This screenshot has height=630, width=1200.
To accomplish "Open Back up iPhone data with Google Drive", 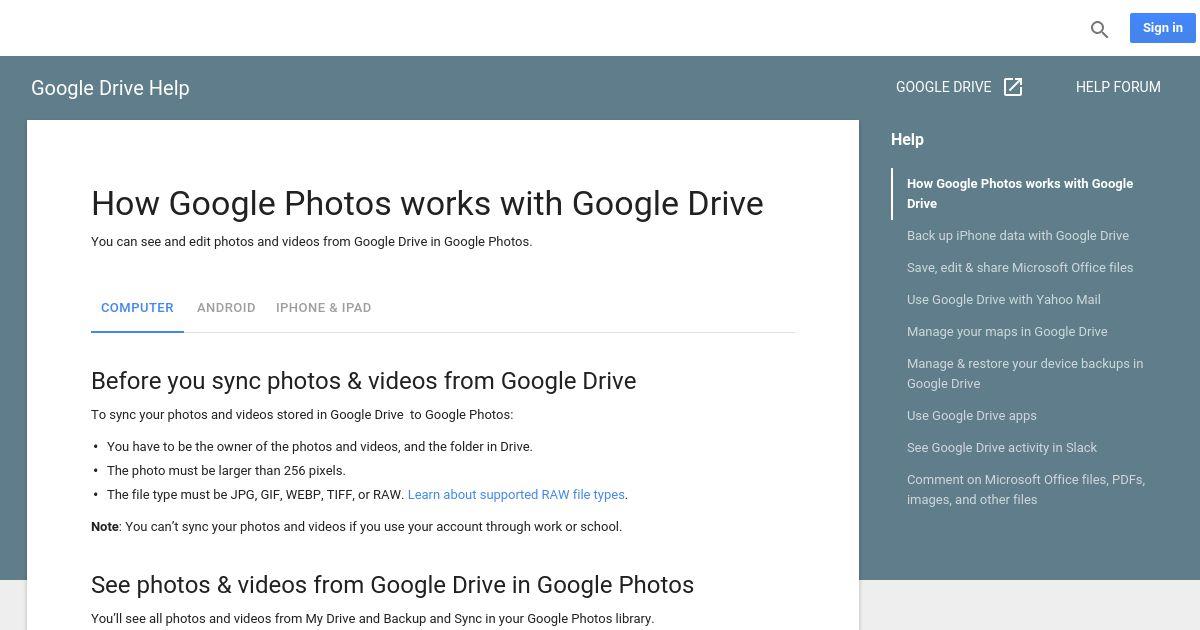I will pos(1018,236).
